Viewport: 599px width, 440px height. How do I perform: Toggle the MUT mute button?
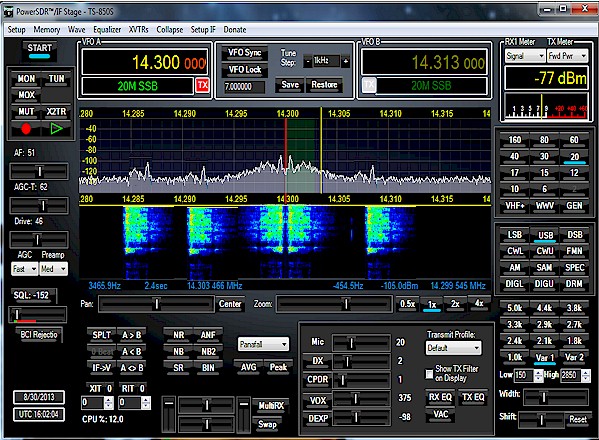(26, 112)
